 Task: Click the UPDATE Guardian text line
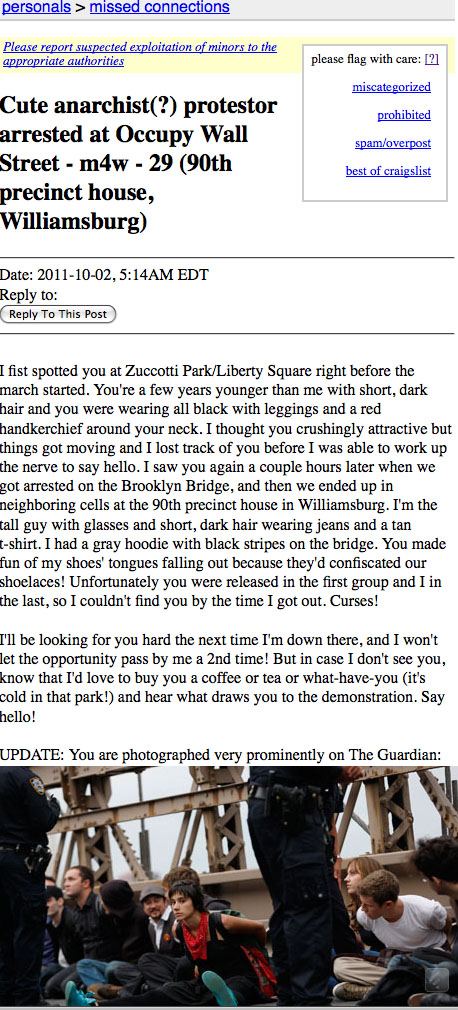pyautogui.click(x=220, y=754)
